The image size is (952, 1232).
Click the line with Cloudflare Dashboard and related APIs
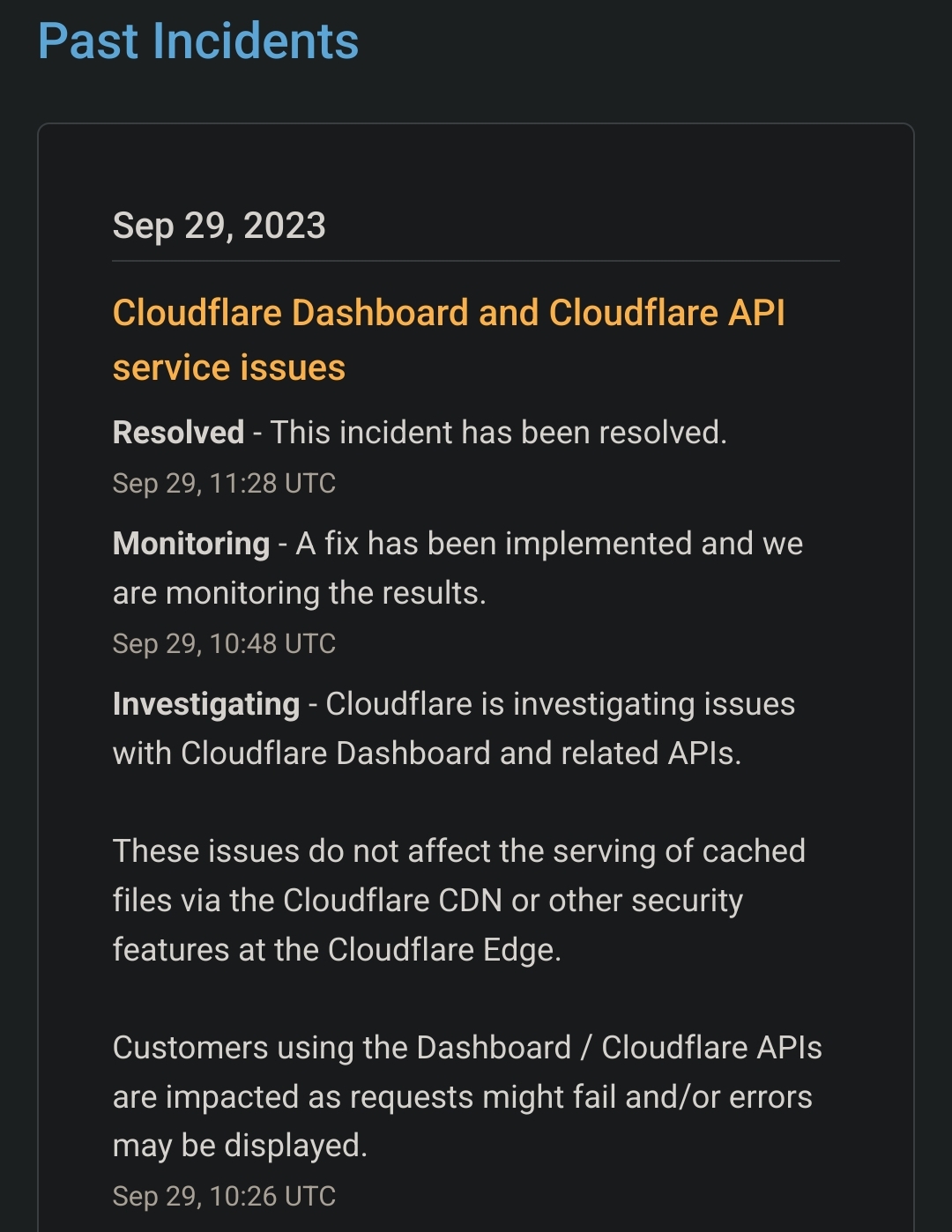point(428,753)
